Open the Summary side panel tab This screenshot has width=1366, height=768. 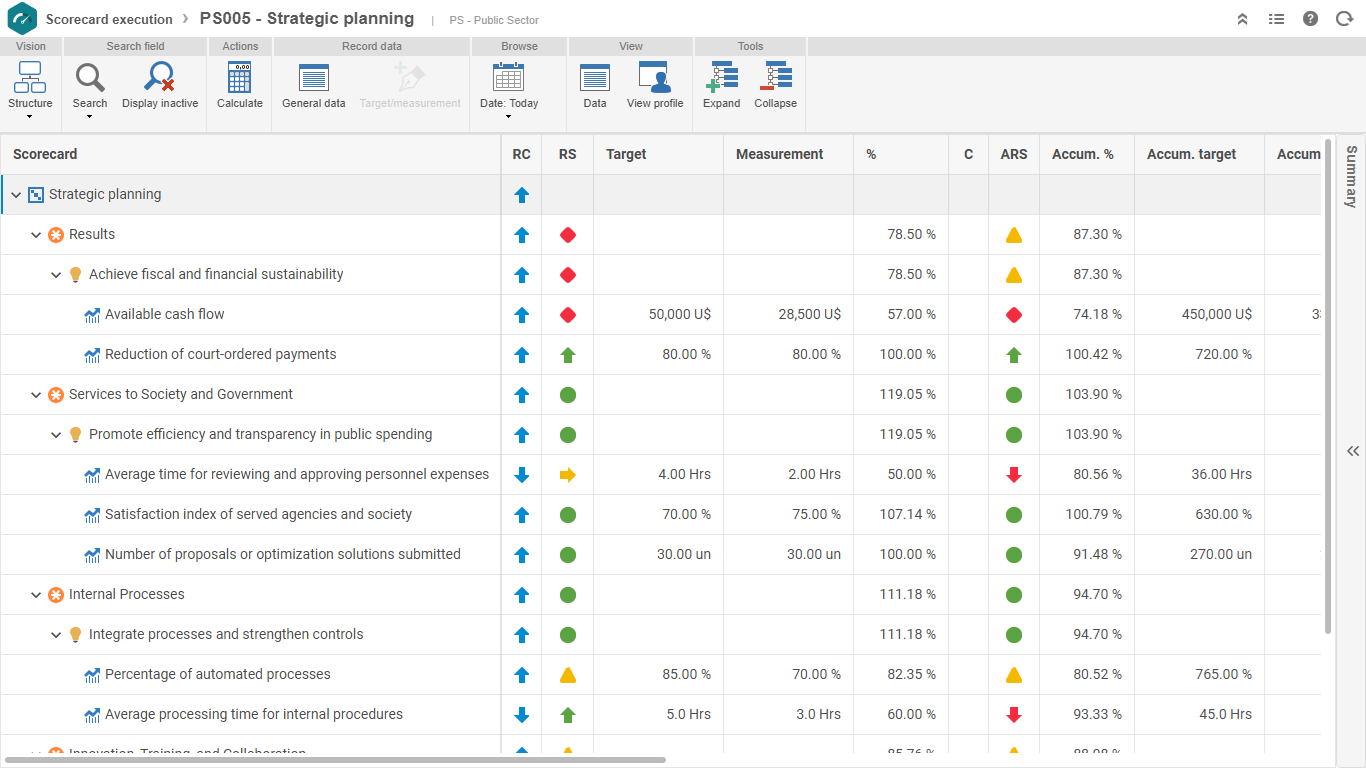(1351, 176)
